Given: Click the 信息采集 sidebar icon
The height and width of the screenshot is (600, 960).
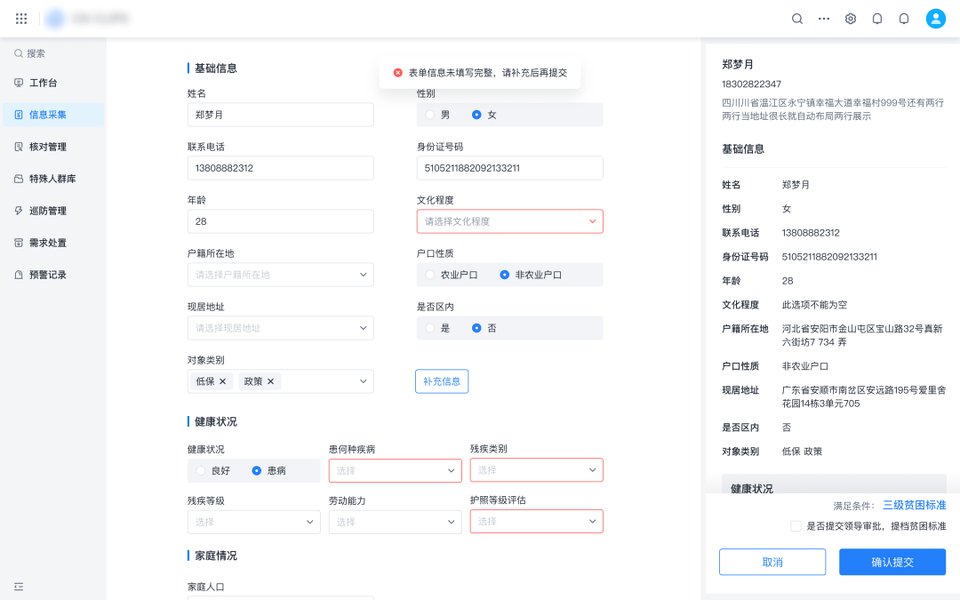Looking at the screenshot, I should click(18, 114).
